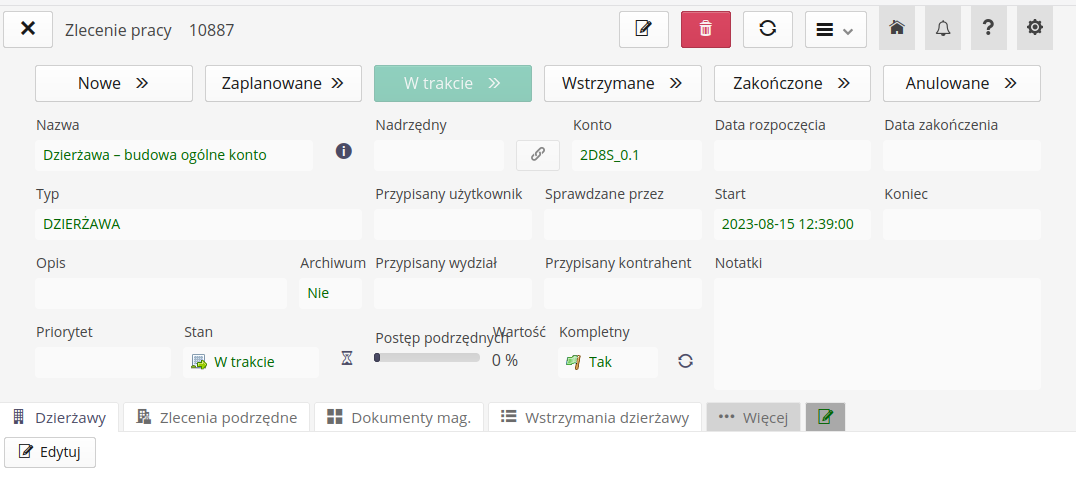
Task: Expand the Więcej tabs menu
Action: coord(754,417)
